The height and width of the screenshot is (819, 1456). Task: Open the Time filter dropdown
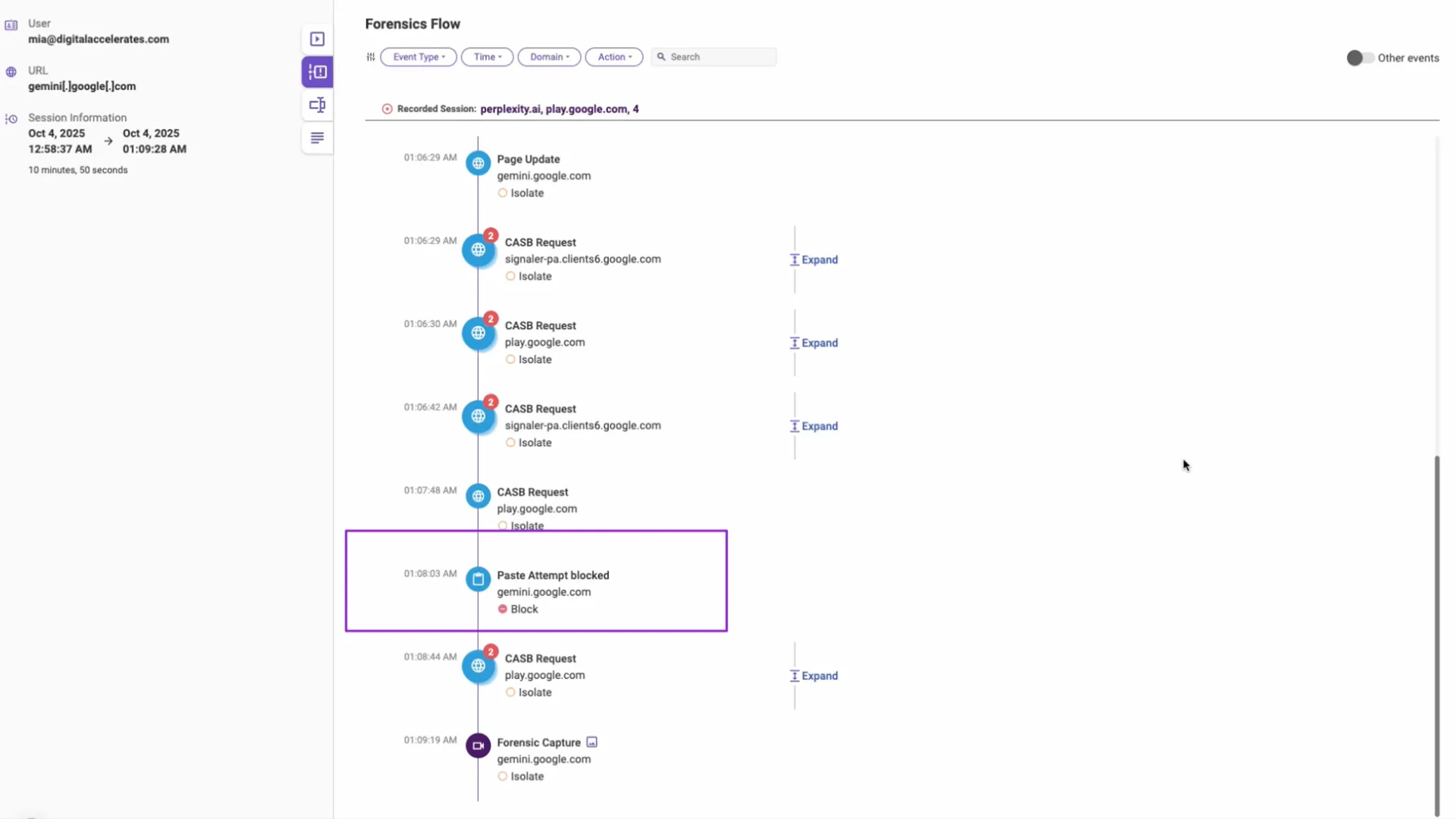click(x=487, y=56)
